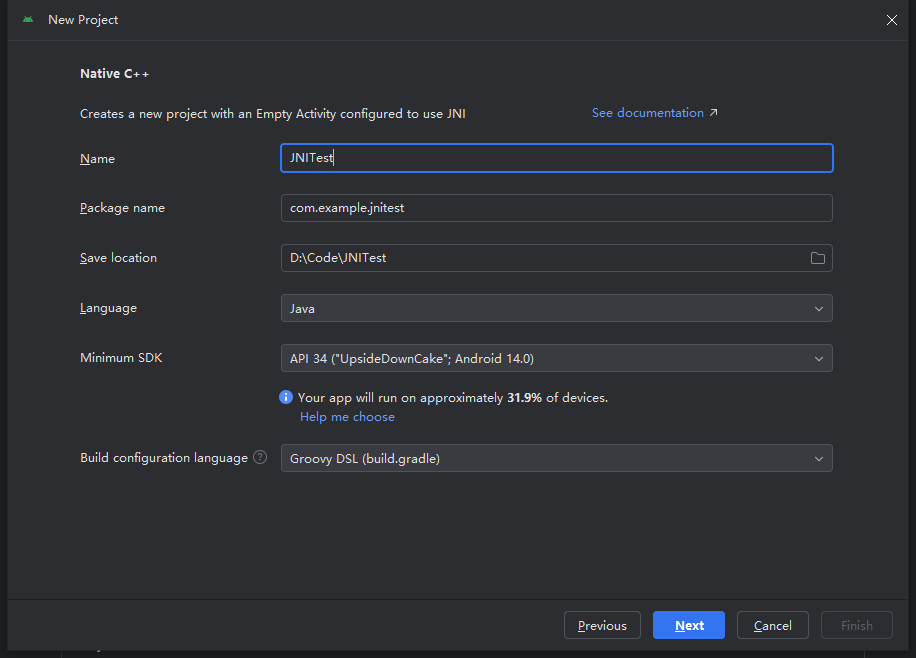The width and height of the screenshot is (916, 658).
Task: Click the help icon beside Build configuration language
Action: coord(260,457)
